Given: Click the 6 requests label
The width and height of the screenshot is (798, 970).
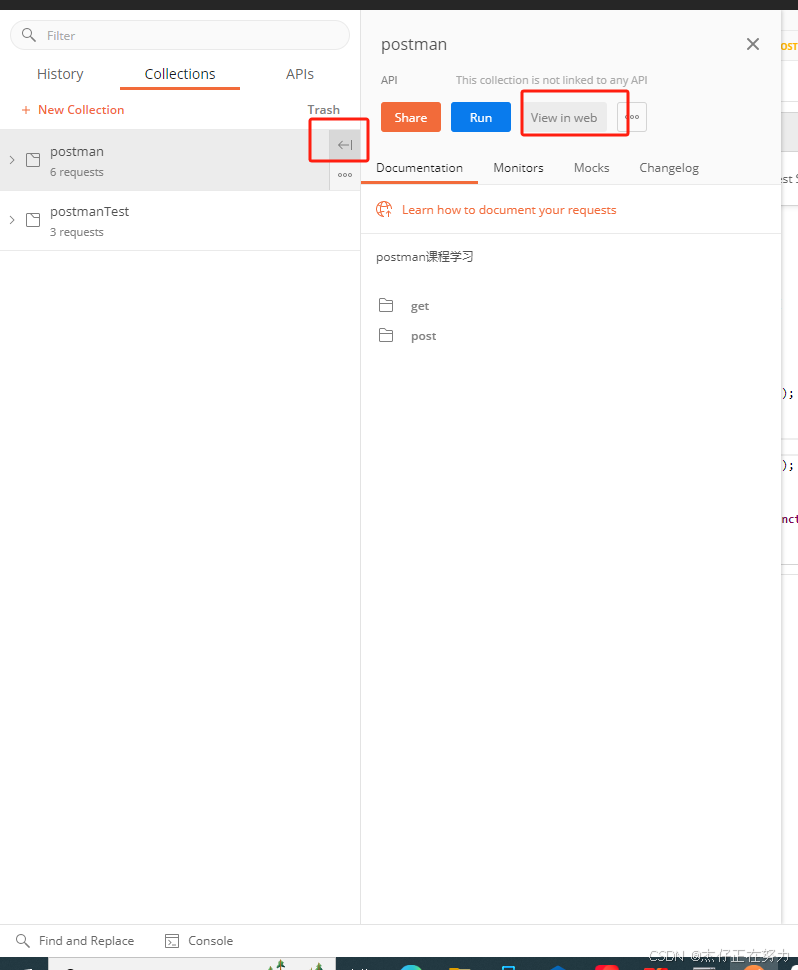Looking at the screenshot, I should [77, 172].
